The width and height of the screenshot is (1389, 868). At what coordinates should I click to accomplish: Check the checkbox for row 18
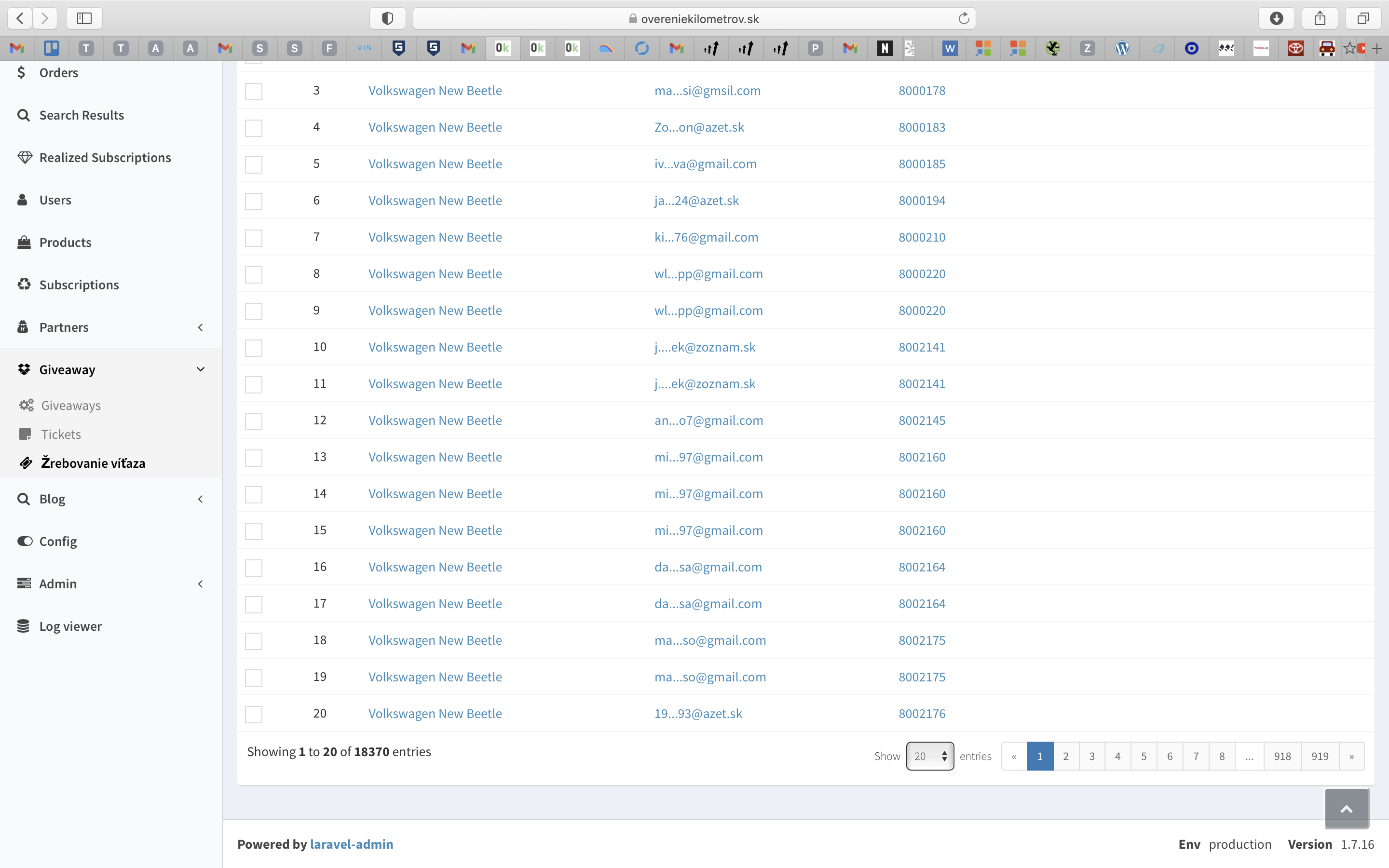(x=254, y=641)
